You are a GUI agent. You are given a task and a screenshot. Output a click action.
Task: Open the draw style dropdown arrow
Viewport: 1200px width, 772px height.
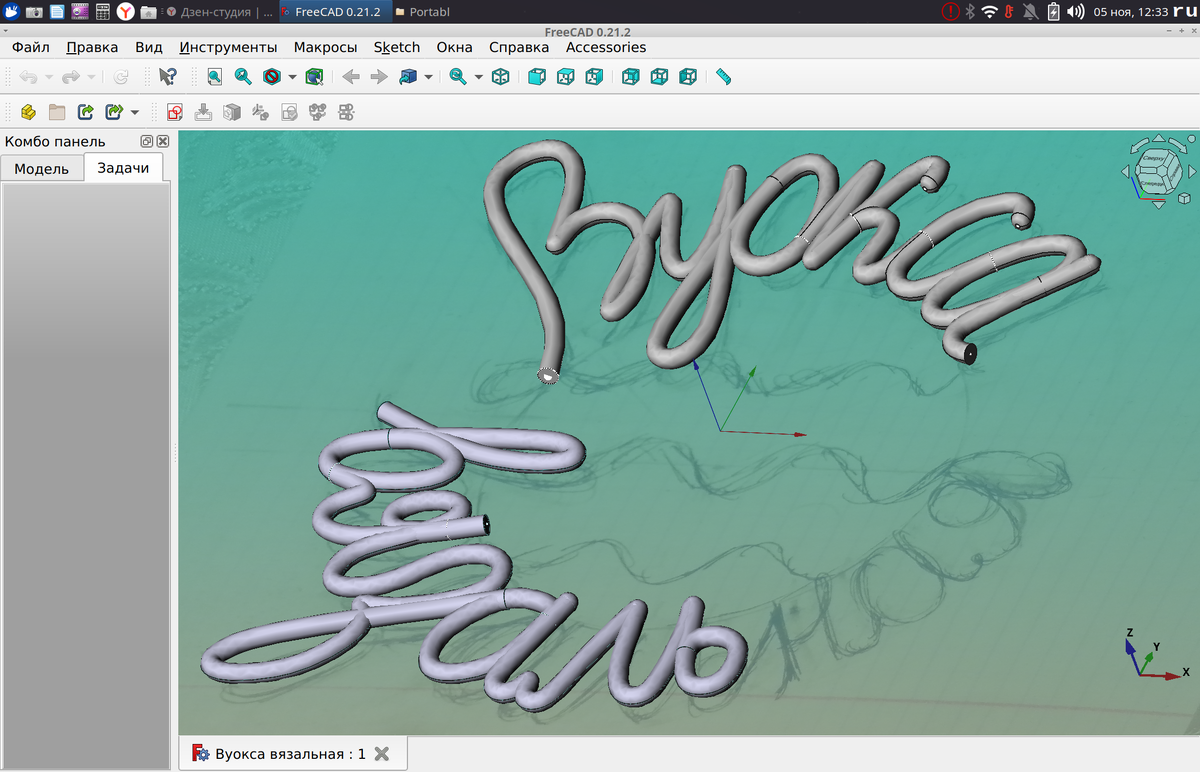(292, 77)
